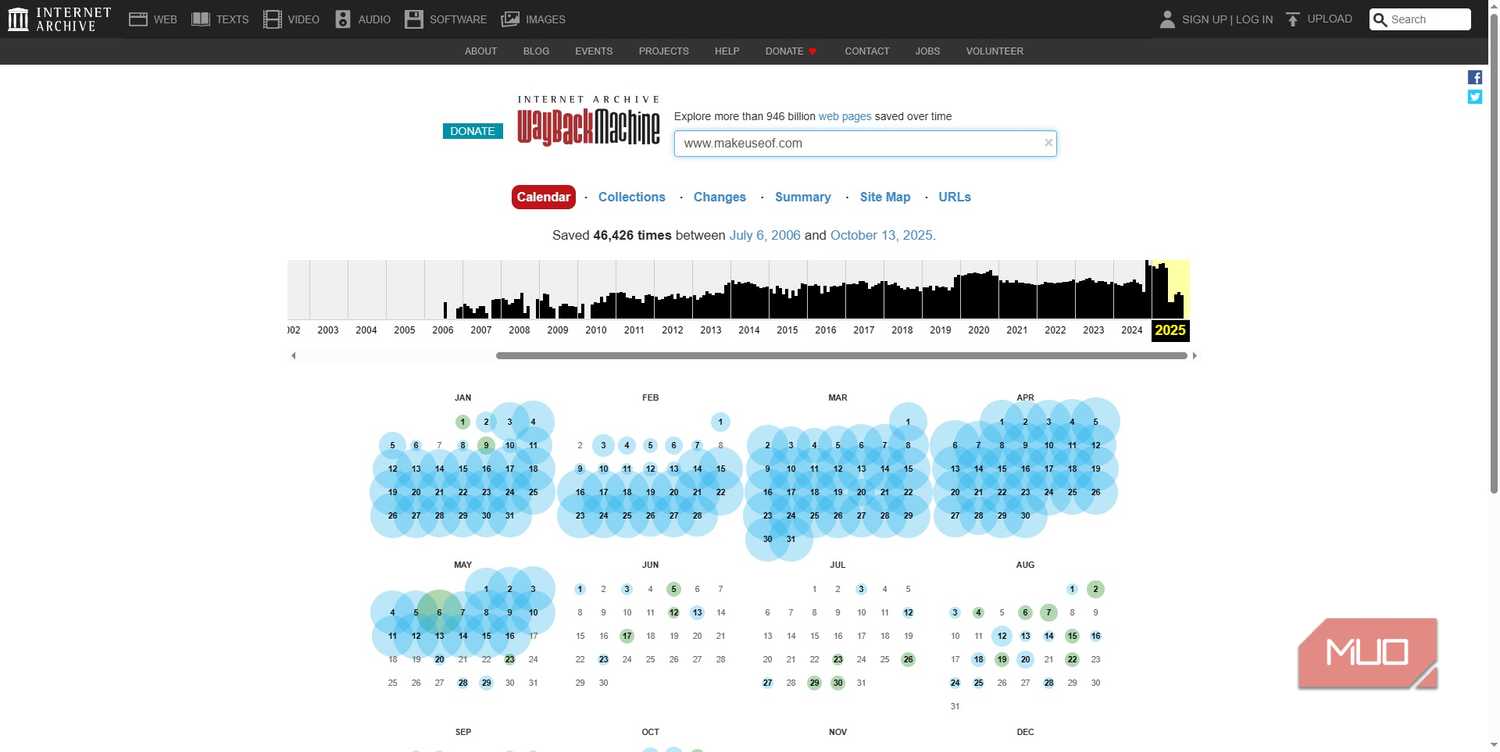The height and width of the screenshot is (752, 1500).
Task: Open the Donate menu item with heart
Action: tap(791, 51)
